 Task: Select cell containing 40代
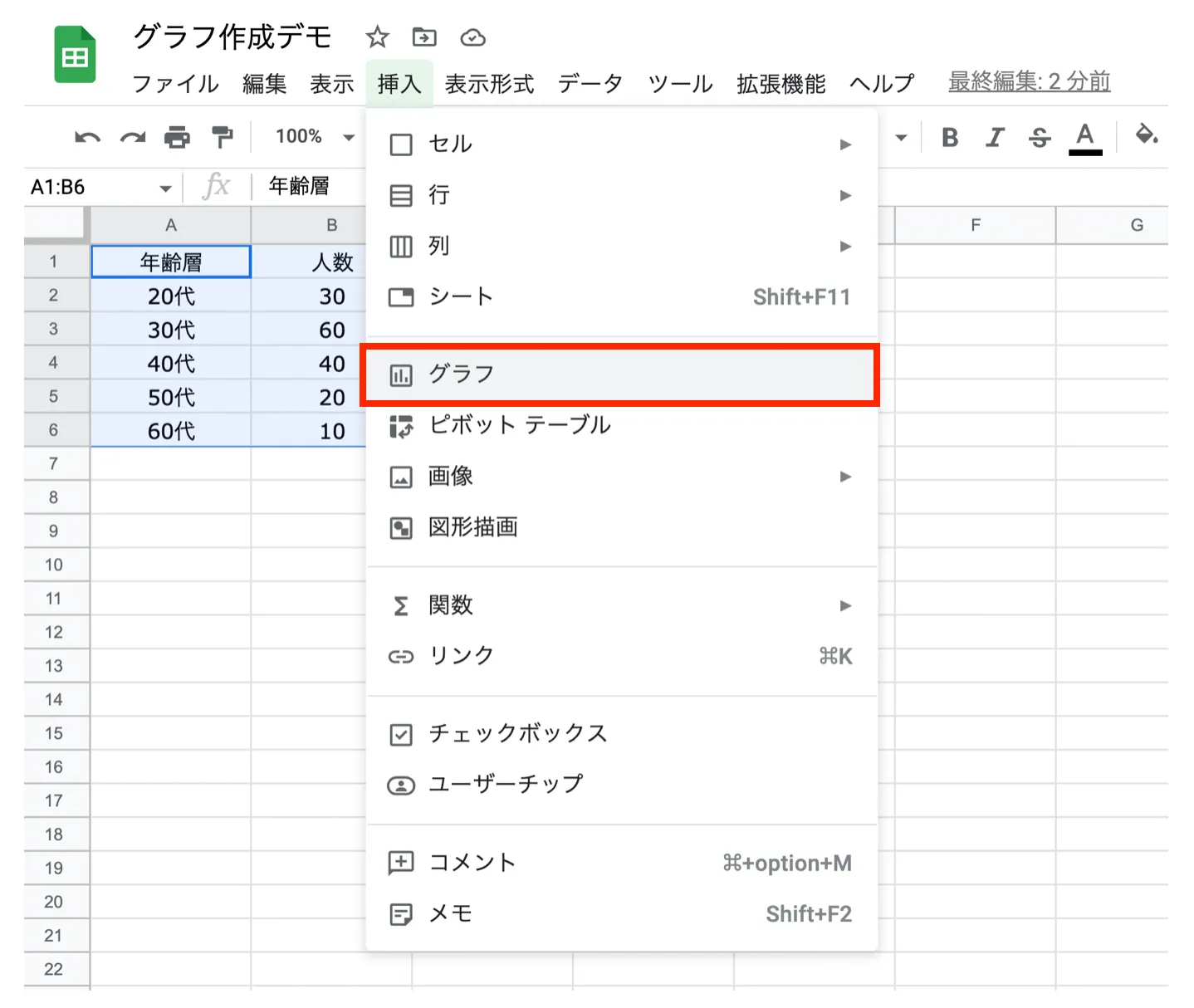point(170,363)
